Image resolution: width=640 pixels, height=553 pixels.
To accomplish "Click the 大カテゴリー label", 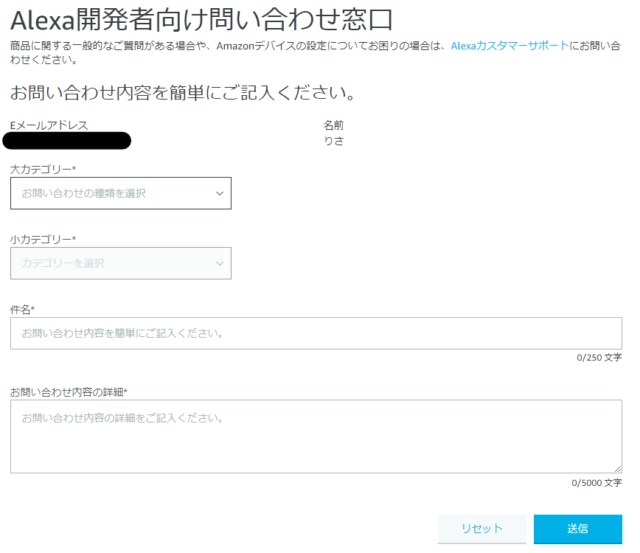I will (43, 169).
